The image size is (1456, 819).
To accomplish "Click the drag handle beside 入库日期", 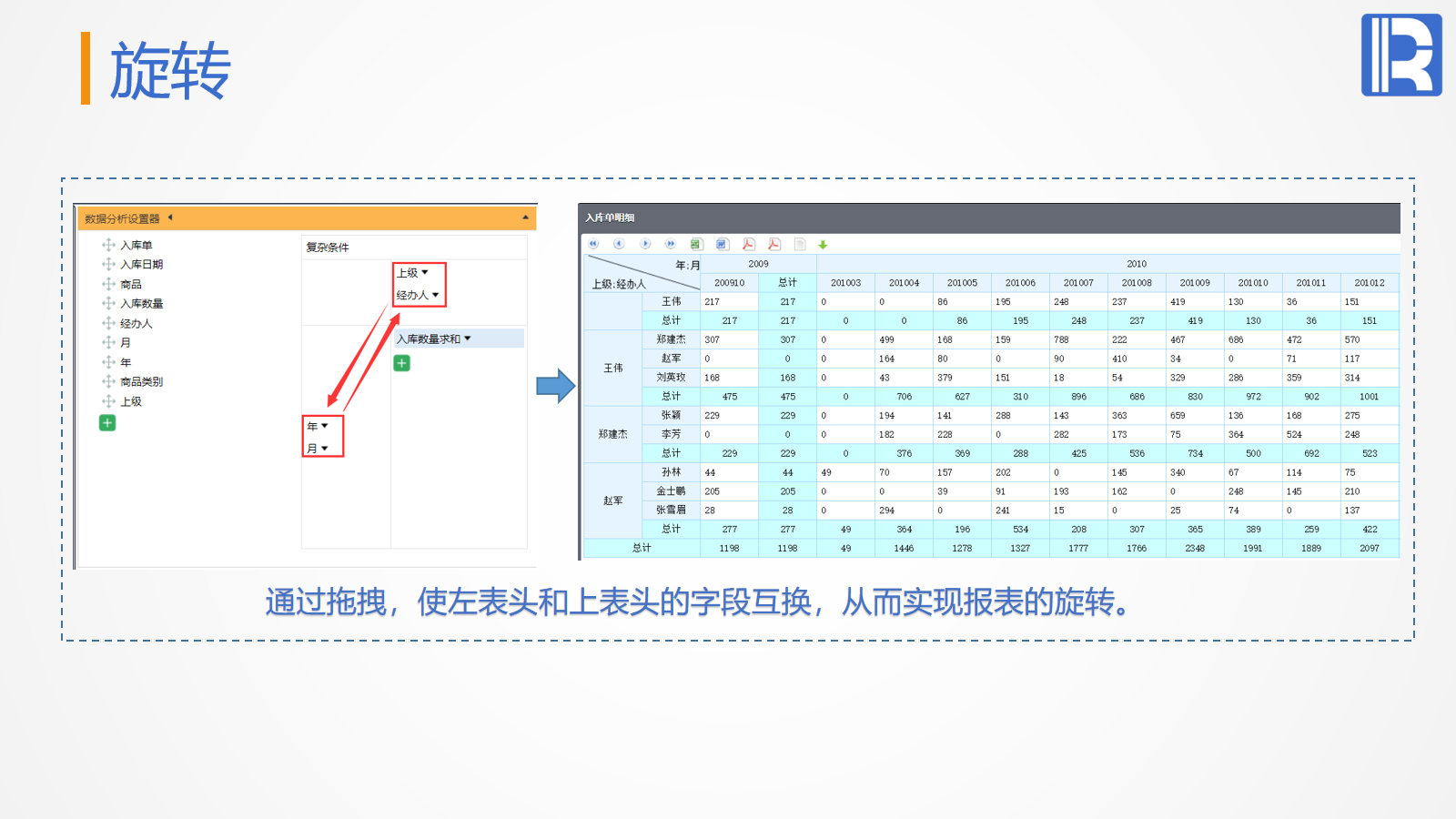I will [108, 264].
